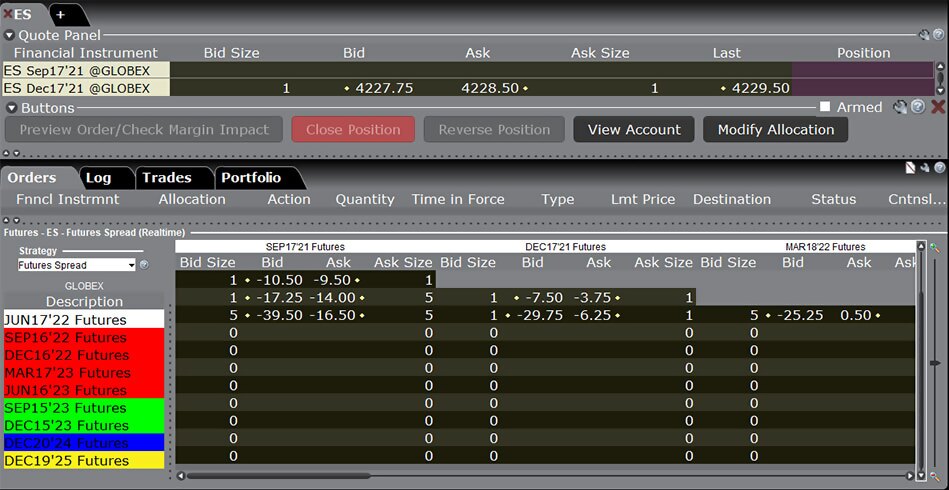Click up arrow above Futures Spread title
This screenshot has height=490, width=949.
(x=7, y=220)
